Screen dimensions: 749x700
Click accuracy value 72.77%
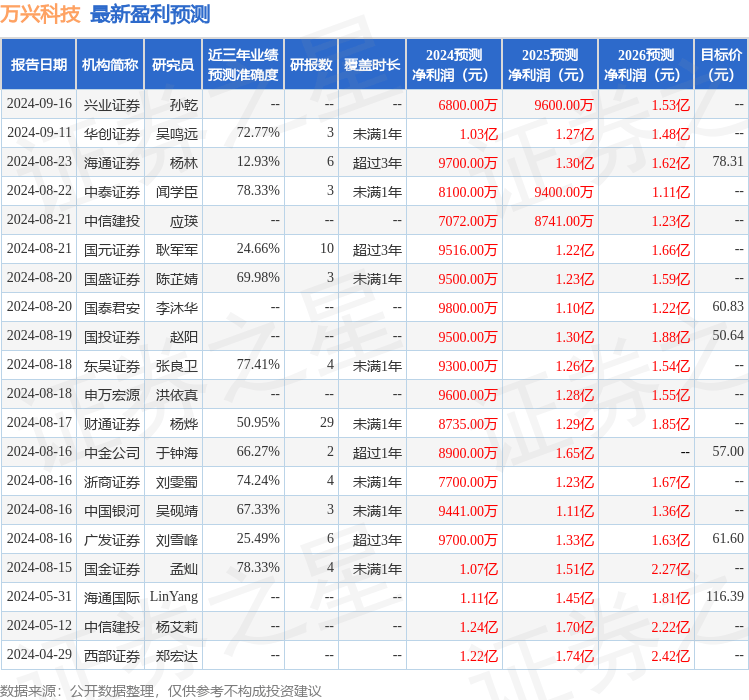click(x=258, y=132)
